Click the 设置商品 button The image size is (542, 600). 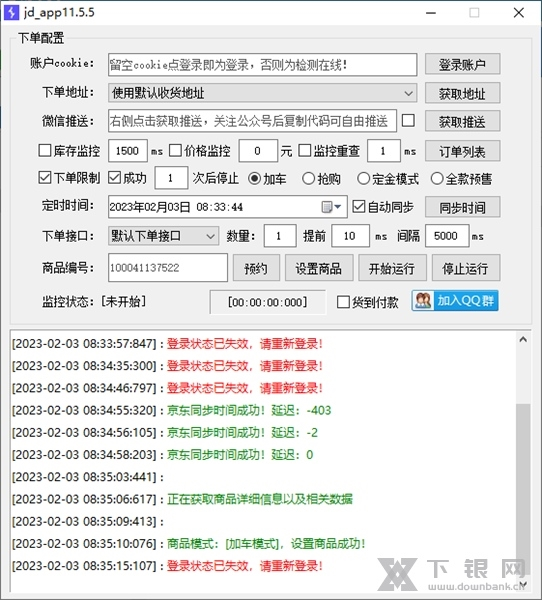(x=318, y=268)
